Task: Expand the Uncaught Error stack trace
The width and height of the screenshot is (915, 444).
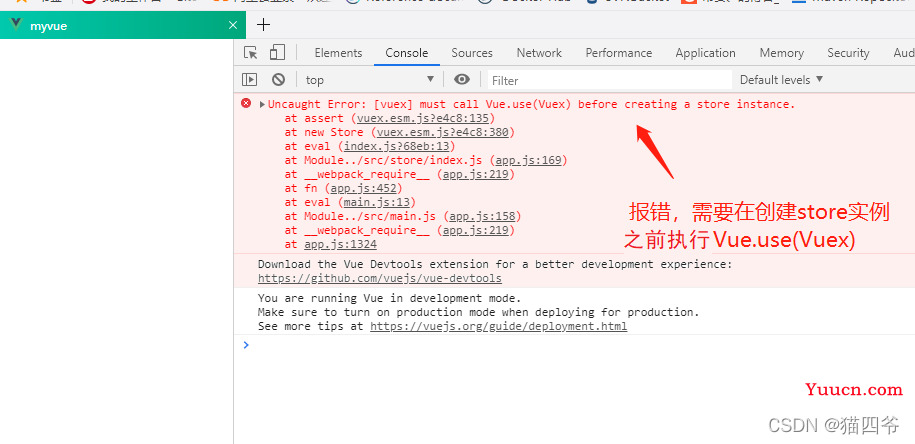Action: (262, 104)
